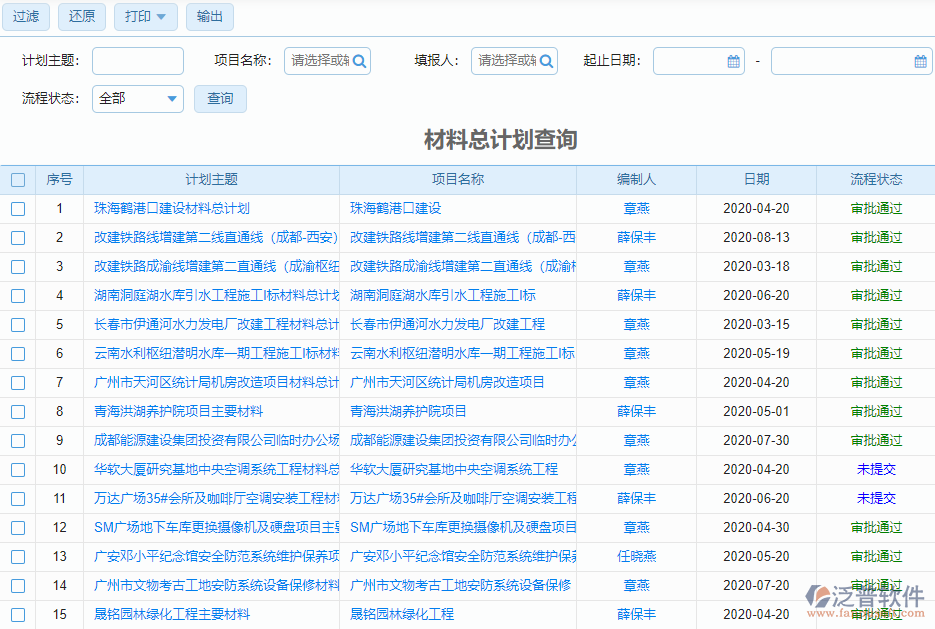Click the 过滤 filter icon button
The image size is (935, 629).
(x=25, y=17)
